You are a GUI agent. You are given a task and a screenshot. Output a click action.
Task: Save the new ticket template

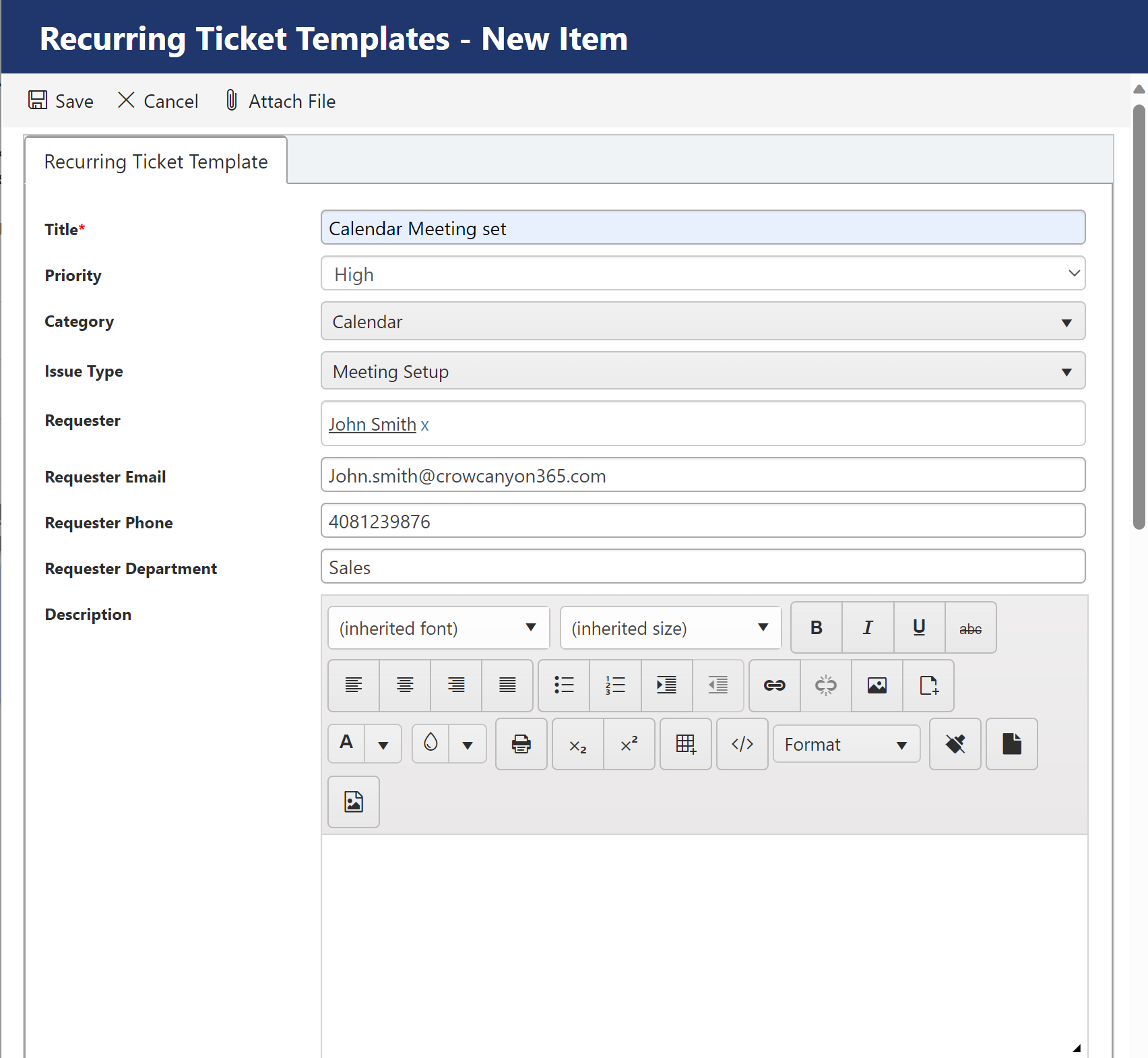[61, 101]
